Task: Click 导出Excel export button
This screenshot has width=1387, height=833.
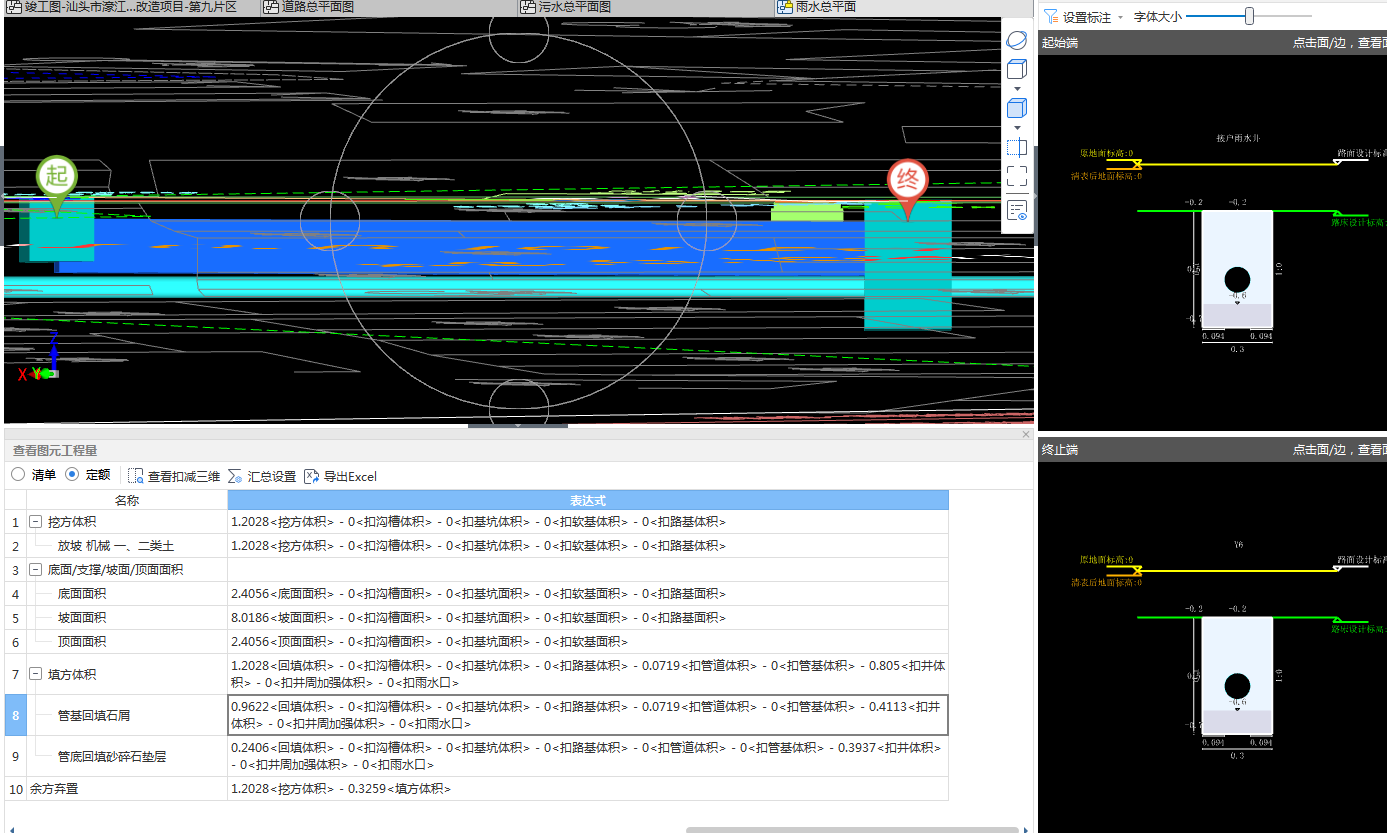Action: [340, 476]
